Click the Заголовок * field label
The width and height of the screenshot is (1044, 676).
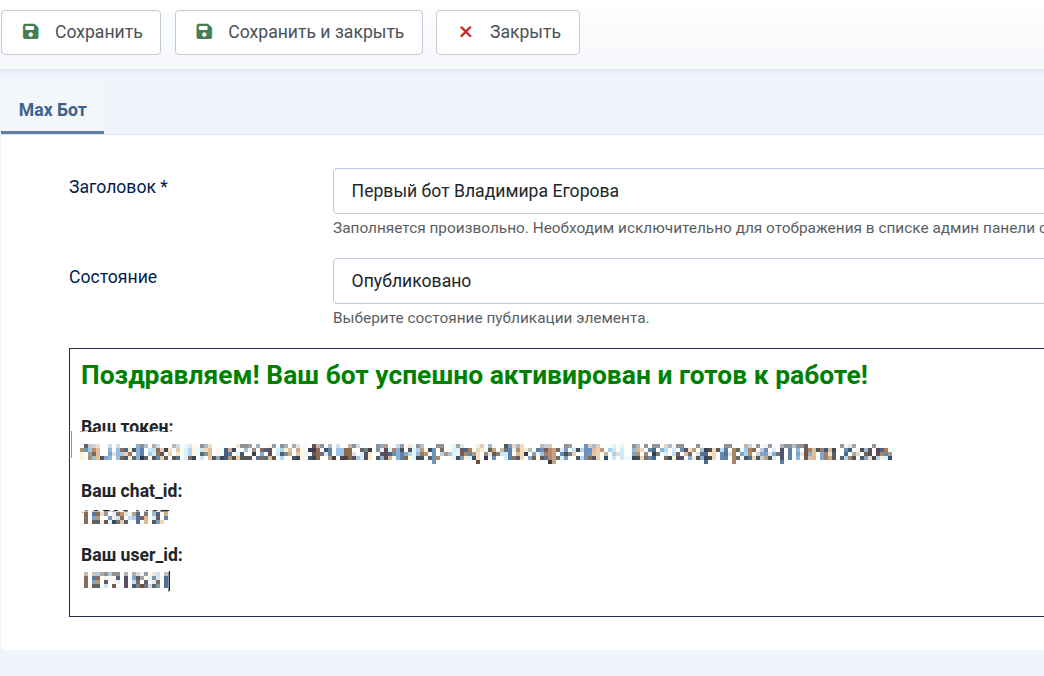tap(118, 187)
